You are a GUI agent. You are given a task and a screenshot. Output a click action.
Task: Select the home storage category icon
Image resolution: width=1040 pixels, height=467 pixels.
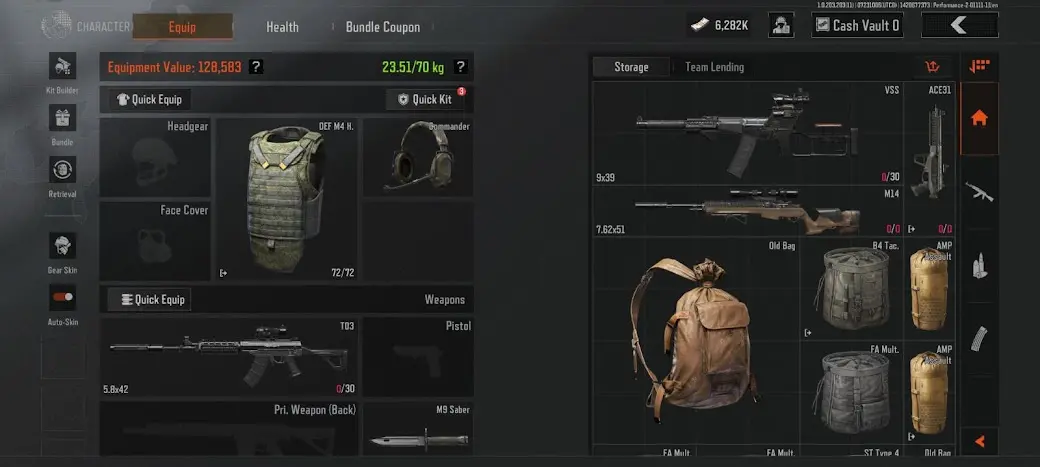click(x=979, y=118)
